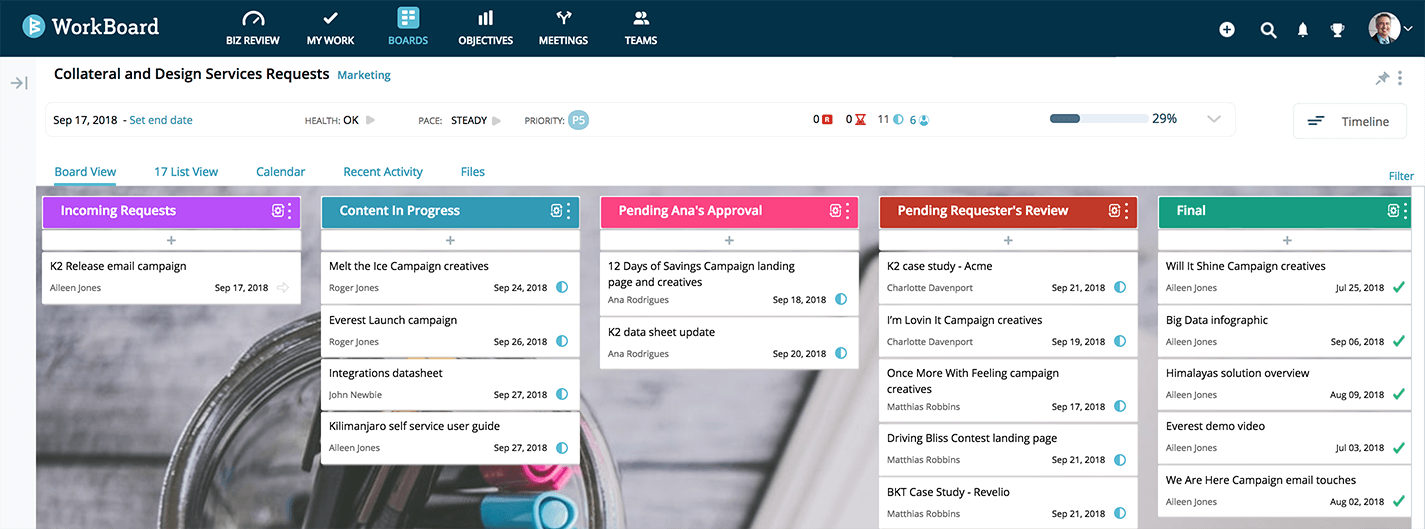Open Pending Requester's Review kebab menu
1425x529 pixels.
point(1127,211)
